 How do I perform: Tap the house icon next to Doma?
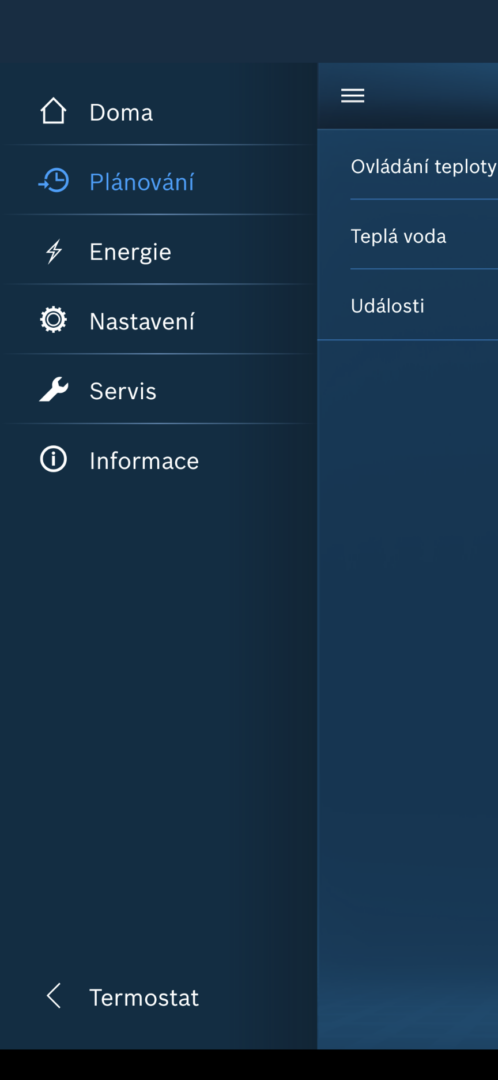[x=53, y=112]
